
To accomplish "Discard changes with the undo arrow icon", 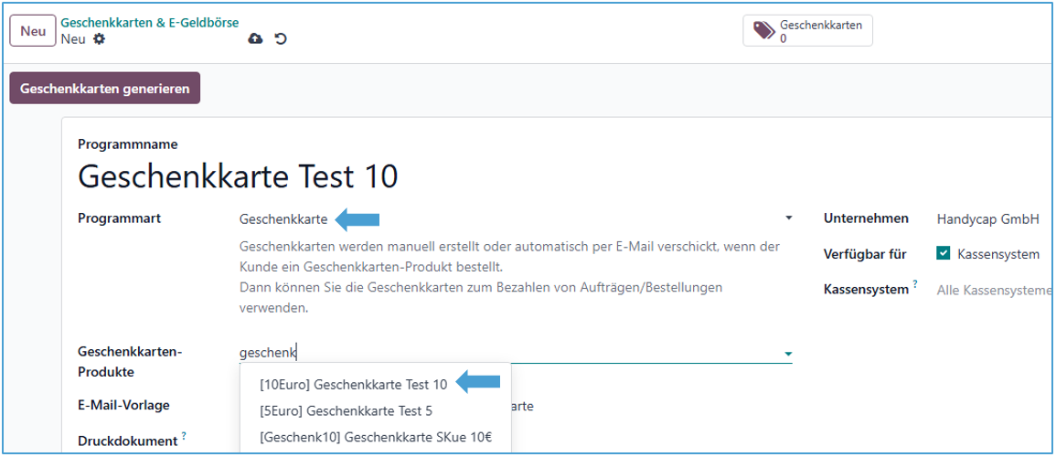I will (281, 39).
